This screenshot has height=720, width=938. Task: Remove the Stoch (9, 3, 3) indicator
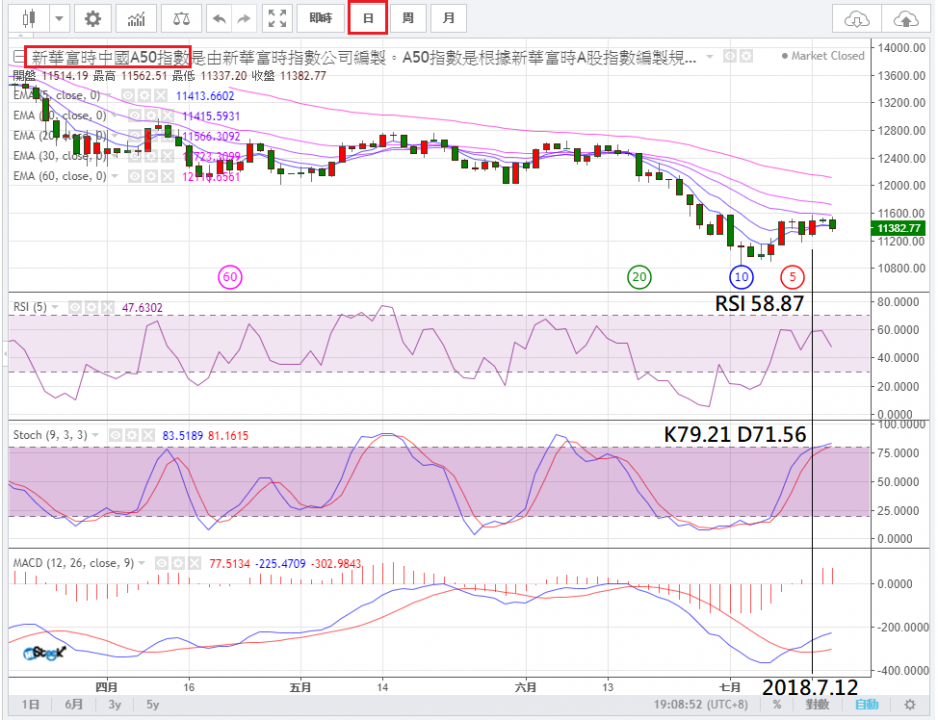tap(148, 435)
